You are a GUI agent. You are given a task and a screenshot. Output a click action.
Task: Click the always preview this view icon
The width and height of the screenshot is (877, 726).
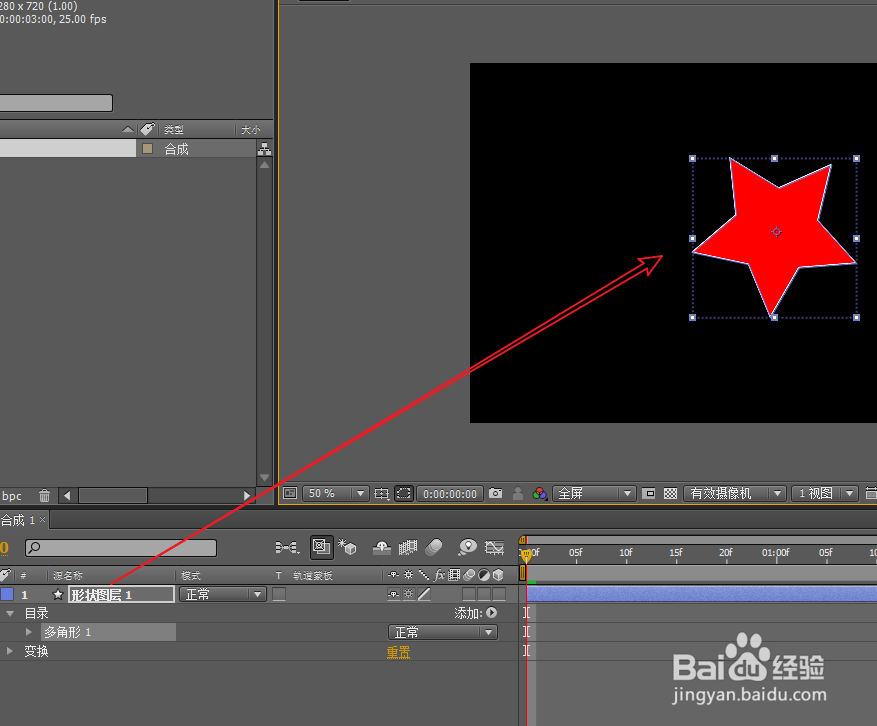click(x=290, y=493)
